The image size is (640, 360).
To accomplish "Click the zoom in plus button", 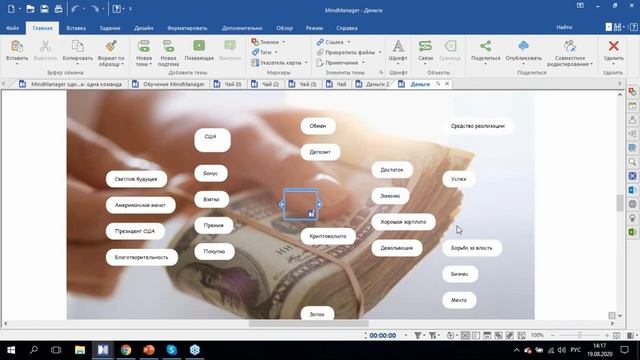I will click(x=607, y=336).
